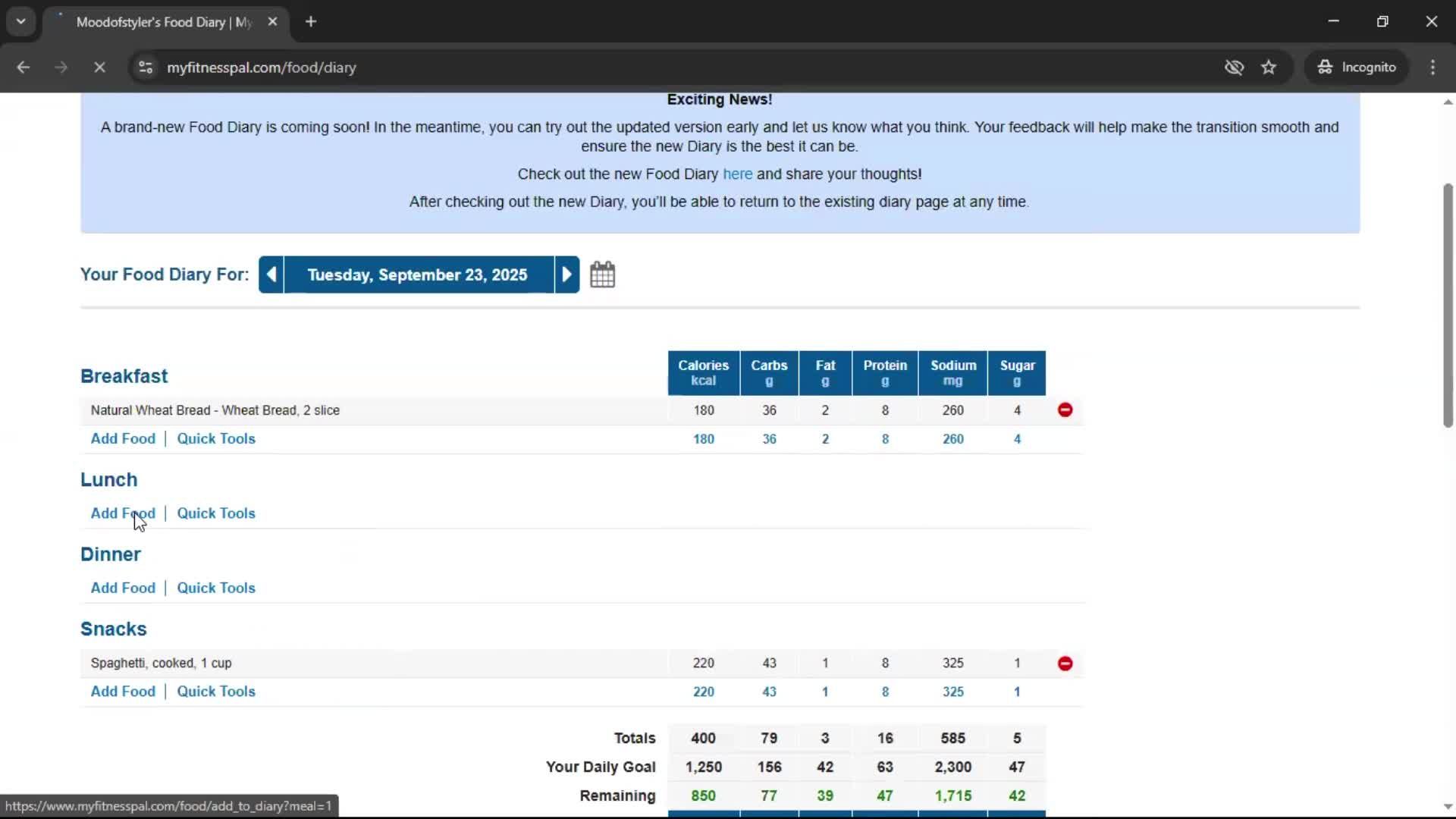Click the third-party cookies blocked eye icon

(1234, 67)
